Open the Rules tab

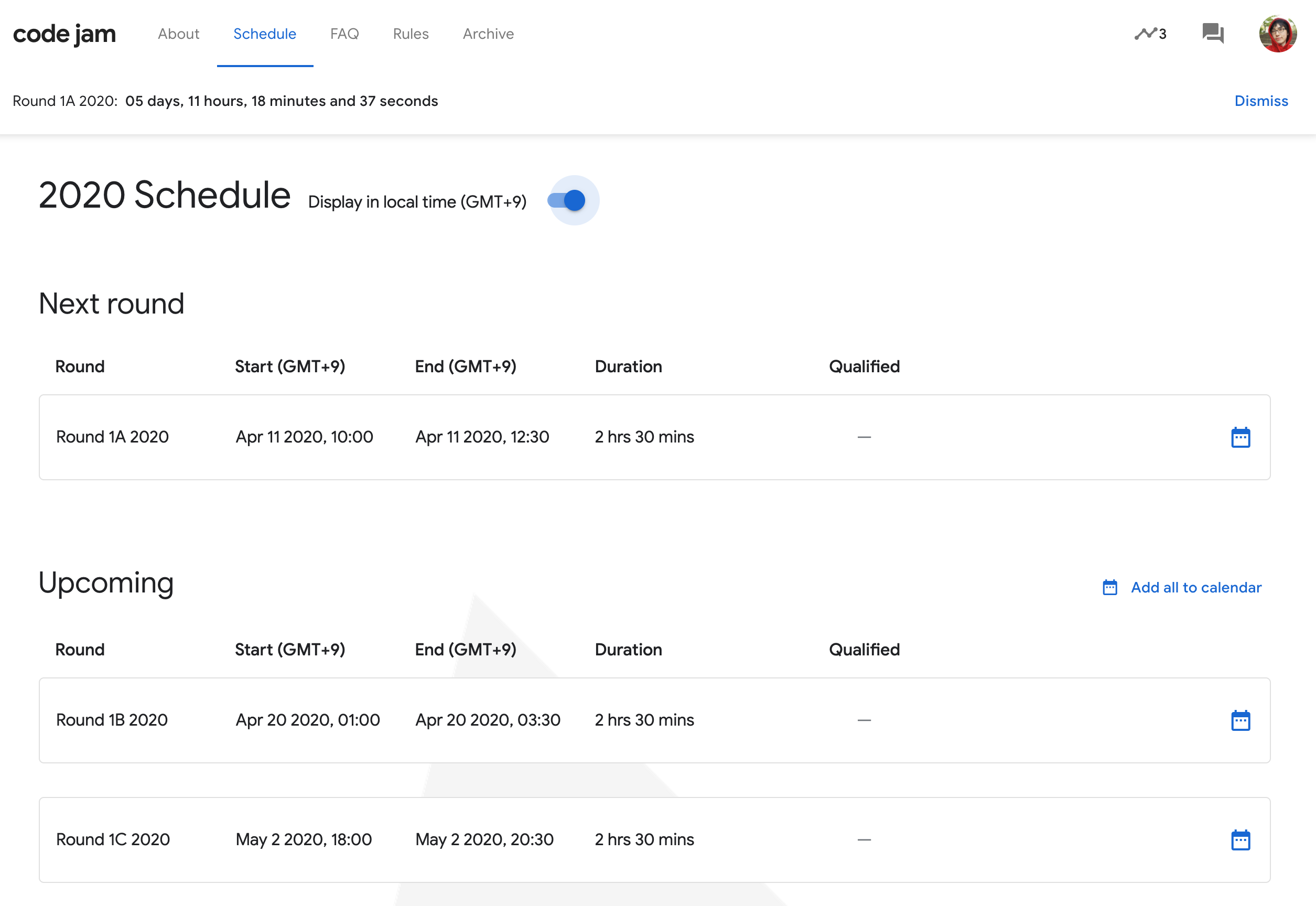point(411,34)
